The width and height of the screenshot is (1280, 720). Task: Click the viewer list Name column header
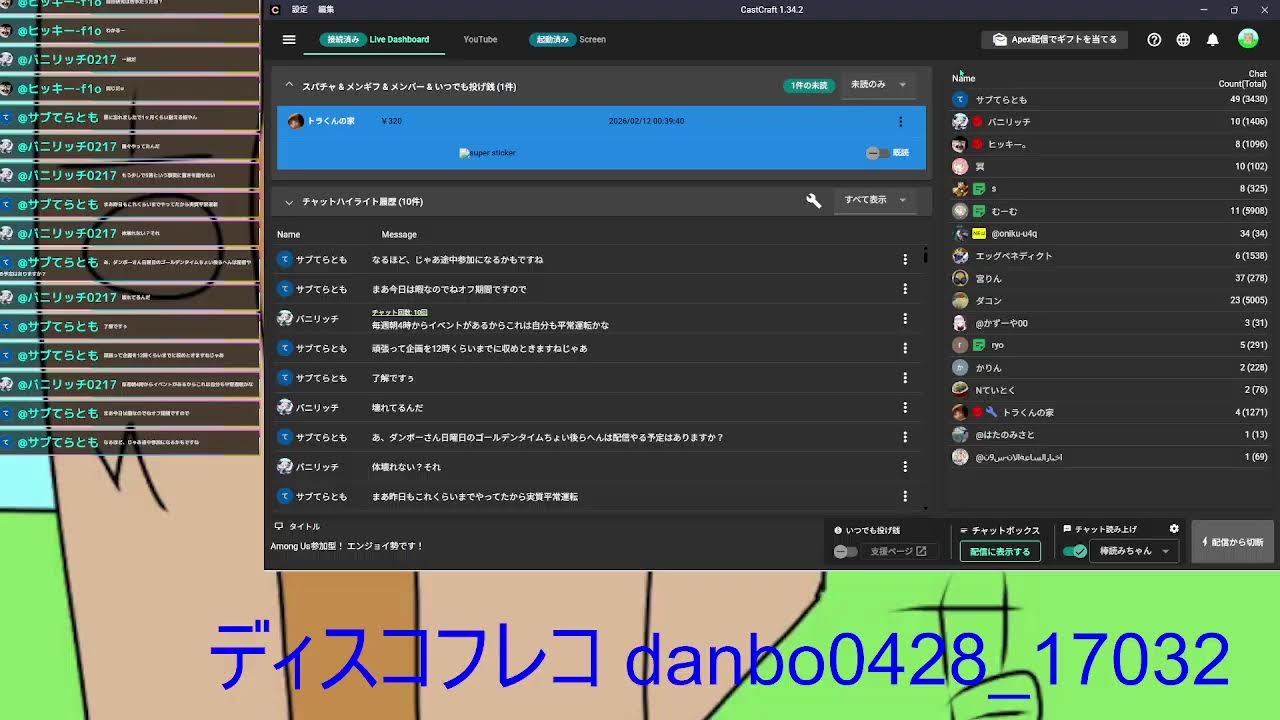tap(964, 78)
